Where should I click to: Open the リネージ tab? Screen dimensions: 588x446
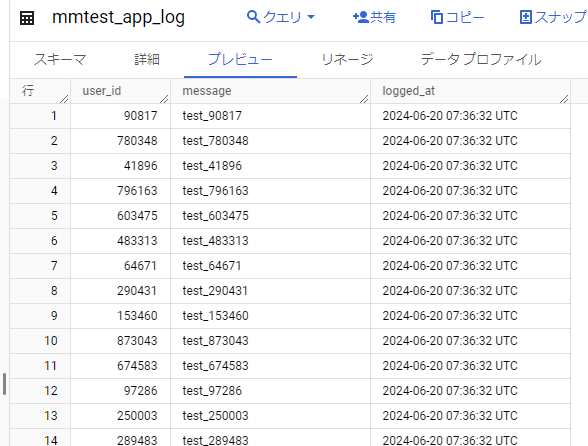(x=347, y=59)
